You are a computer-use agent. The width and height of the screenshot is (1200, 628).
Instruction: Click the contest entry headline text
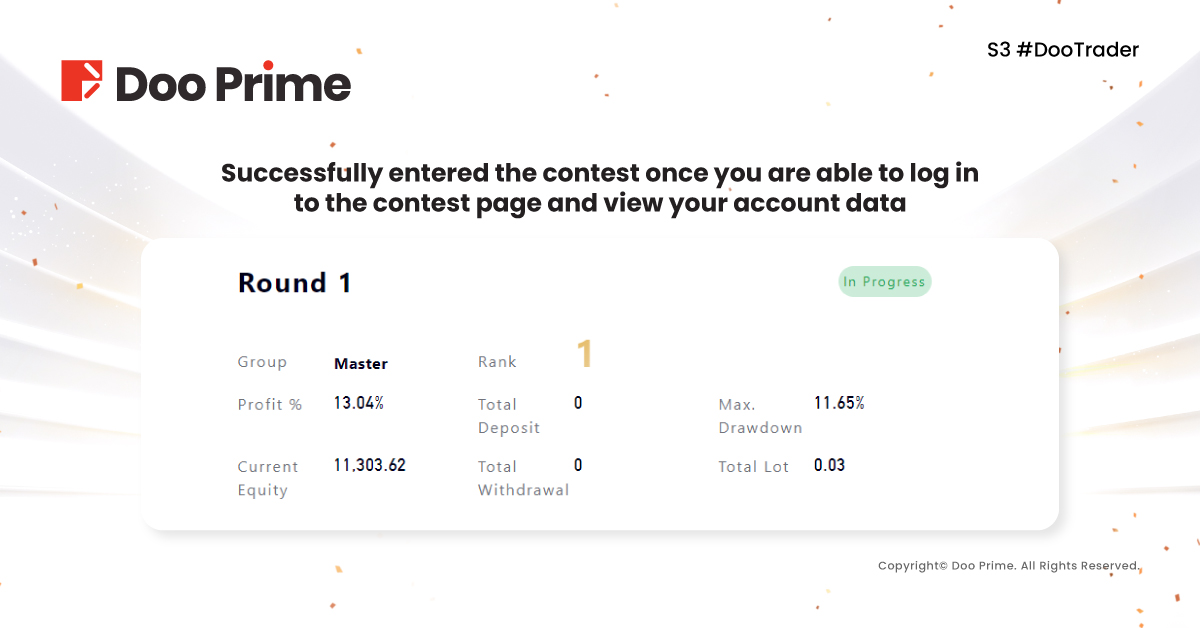[x=600, y=188]
